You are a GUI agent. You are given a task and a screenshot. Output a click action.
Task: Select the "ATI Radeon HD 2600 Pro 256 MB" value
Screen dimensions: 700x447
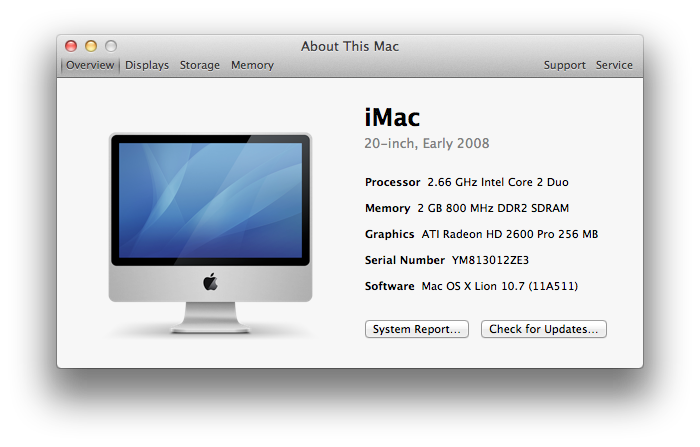click(x=509, y=234)
